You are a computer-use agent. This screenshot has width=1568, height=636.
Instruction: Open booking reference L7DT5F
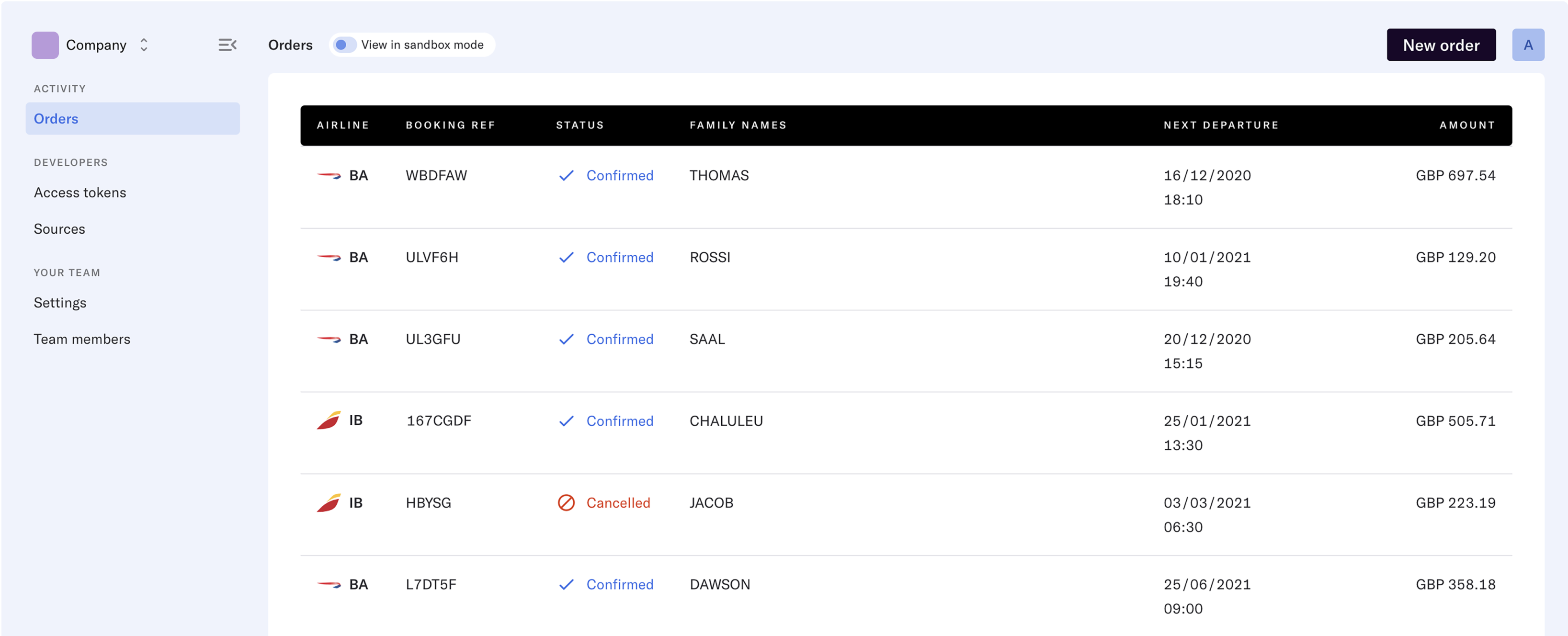click(x=431, y=584)
